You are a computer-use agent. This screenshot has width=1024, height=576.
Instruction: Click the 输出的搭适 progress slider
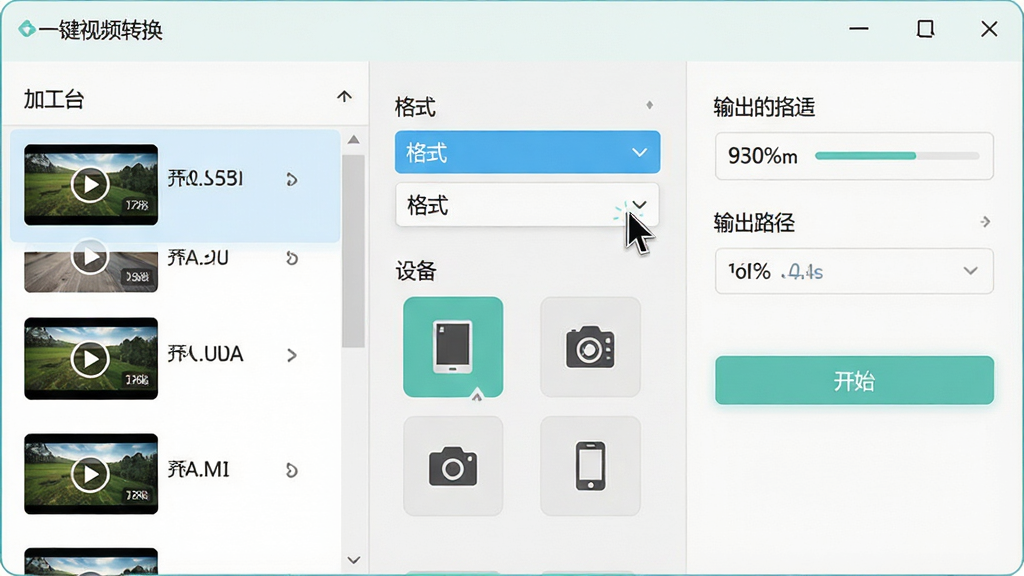click(x=897, y=156)
